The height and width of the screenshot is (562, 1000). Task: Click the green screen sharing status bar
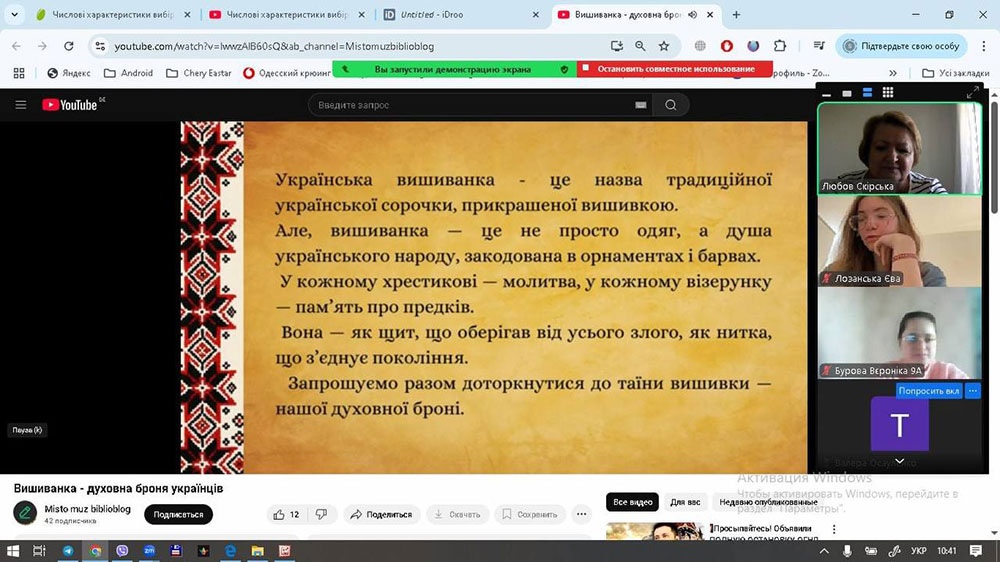454,69
